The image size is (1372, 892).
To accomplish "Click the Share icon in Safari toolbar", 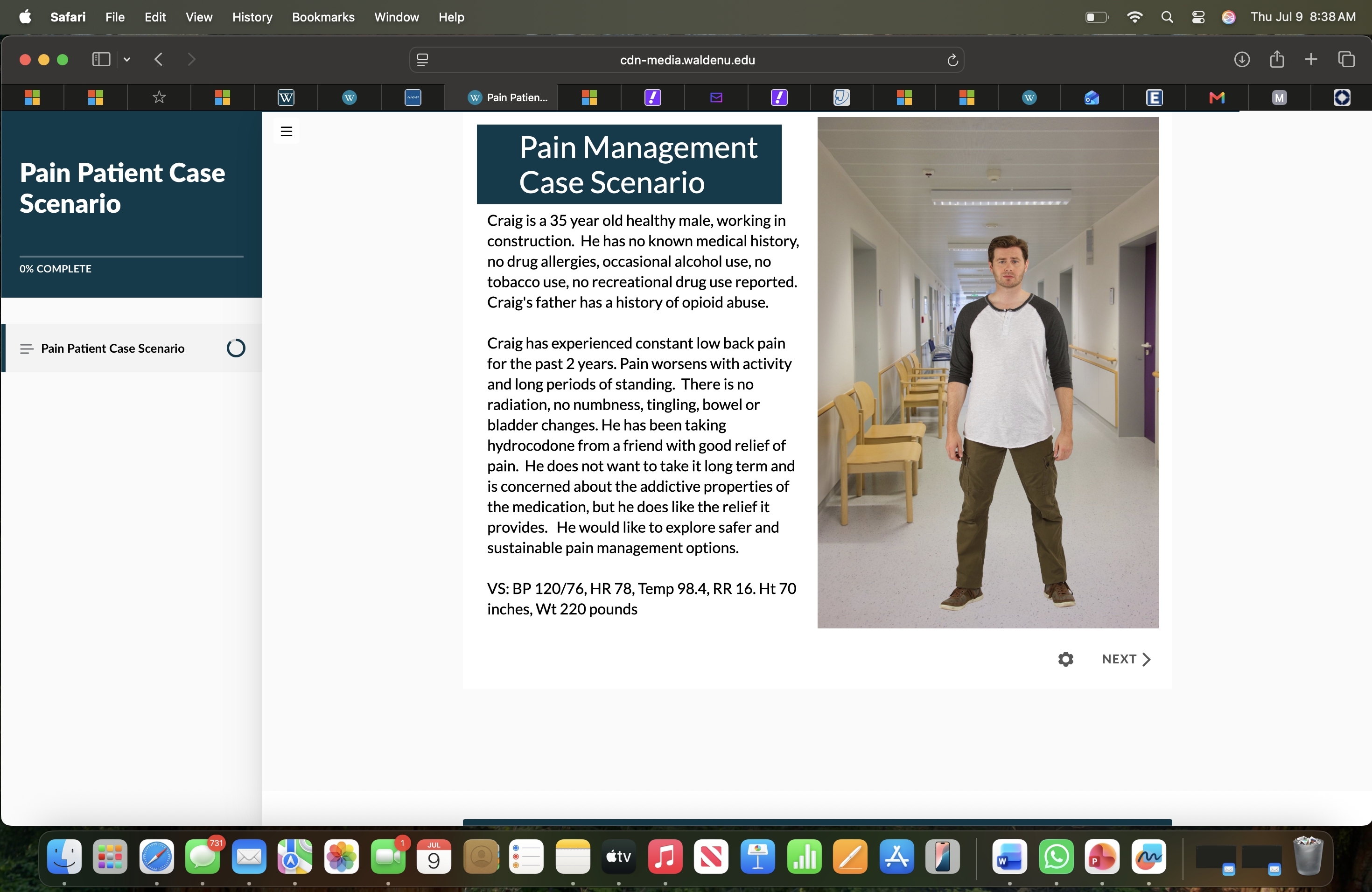I will click(1277, 59).
